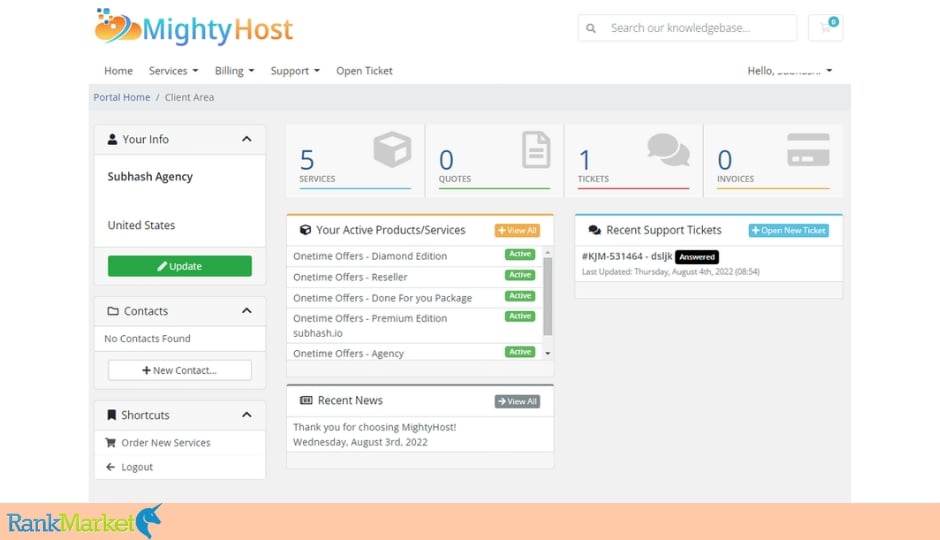Click the United States text

(141, 225)
